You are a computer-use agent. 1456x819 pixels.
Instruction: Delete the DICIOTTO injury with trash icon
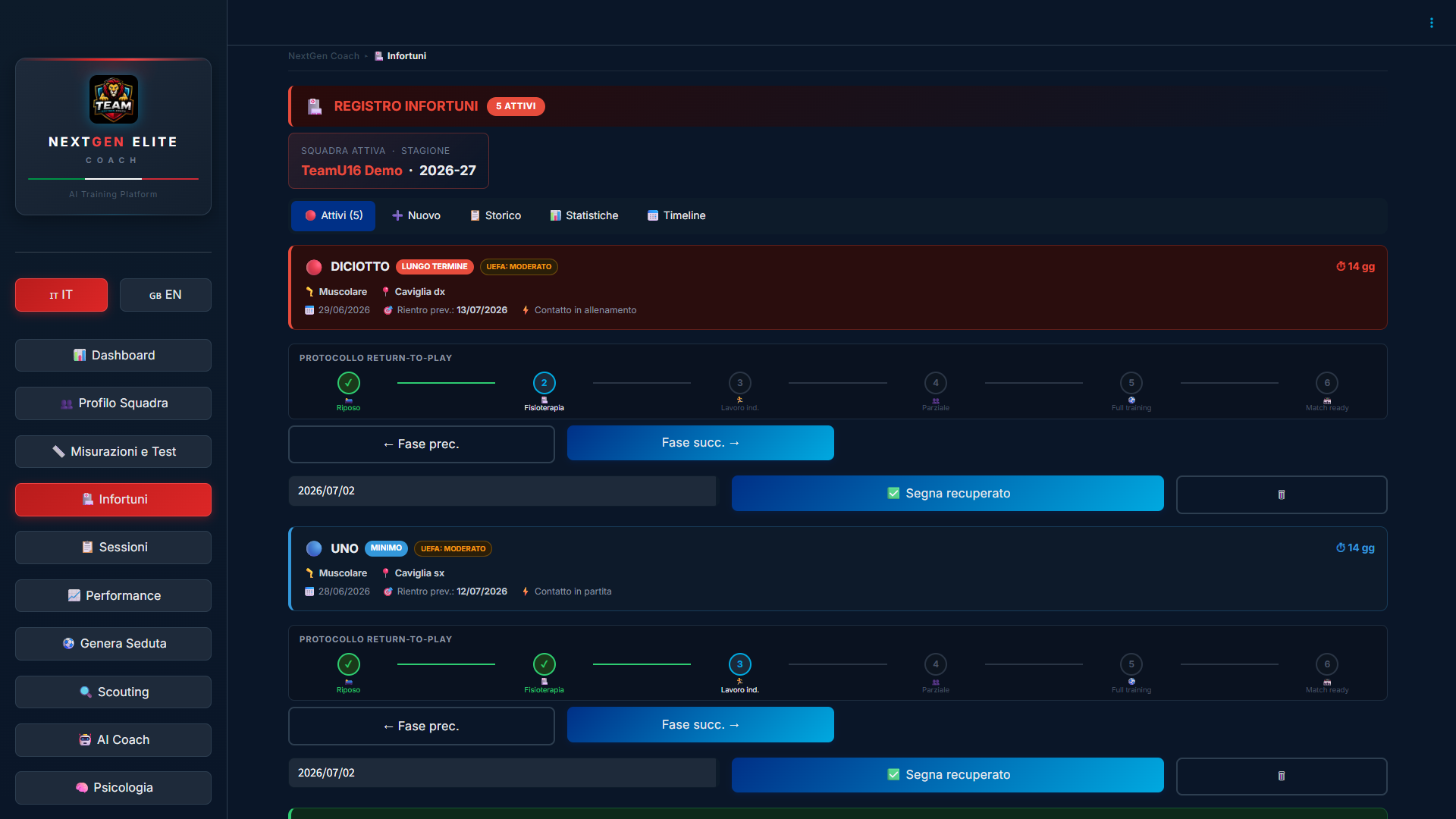(1282, 494)
